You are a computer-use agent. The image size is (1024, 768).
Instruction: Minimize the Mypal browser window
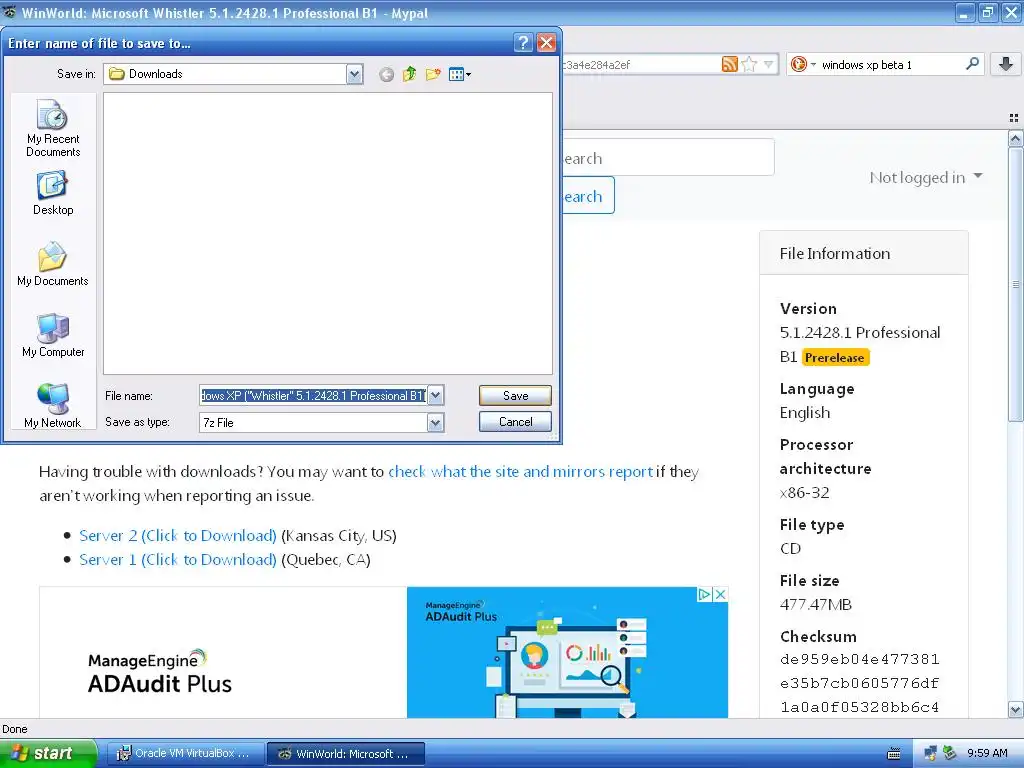click(965, 12)
